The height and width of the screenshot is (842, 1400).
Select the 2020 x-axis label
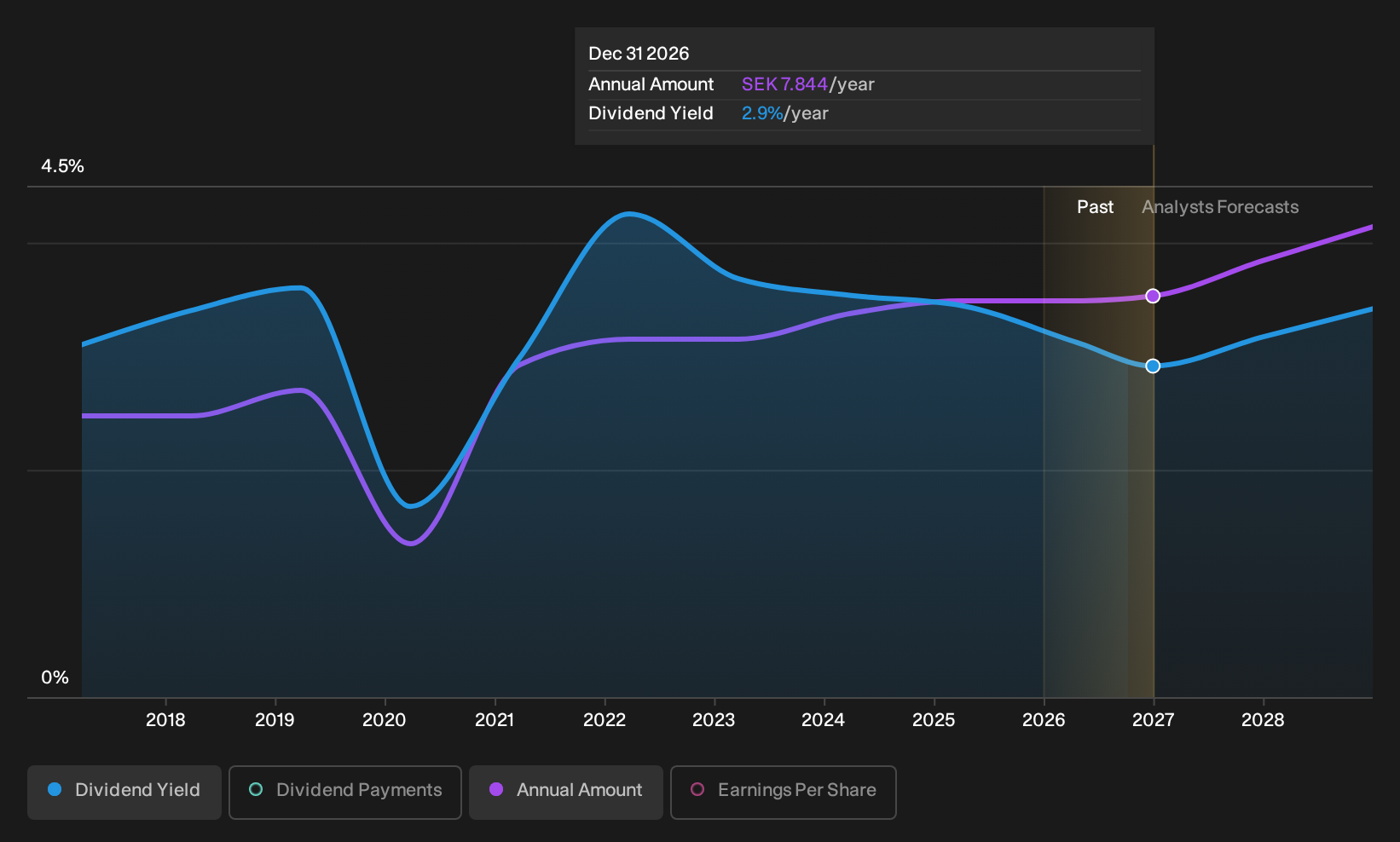[385, 720]
